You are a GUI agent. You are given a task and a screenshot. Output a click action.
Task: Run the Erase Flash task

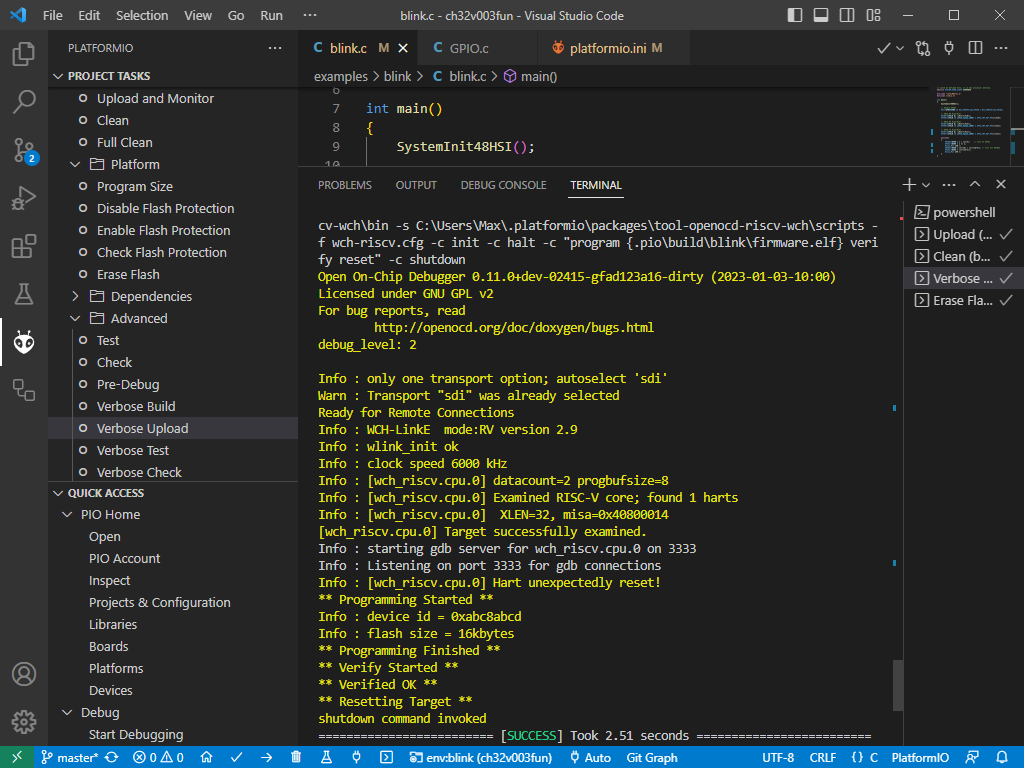click(x=128, y=274)
